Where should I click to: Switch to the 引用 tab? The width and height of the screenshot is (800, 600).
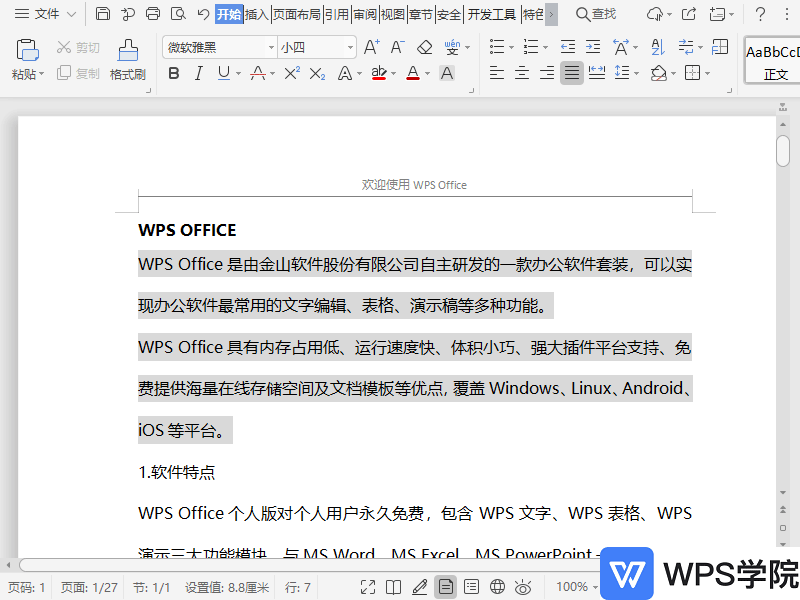click(337, 14)
